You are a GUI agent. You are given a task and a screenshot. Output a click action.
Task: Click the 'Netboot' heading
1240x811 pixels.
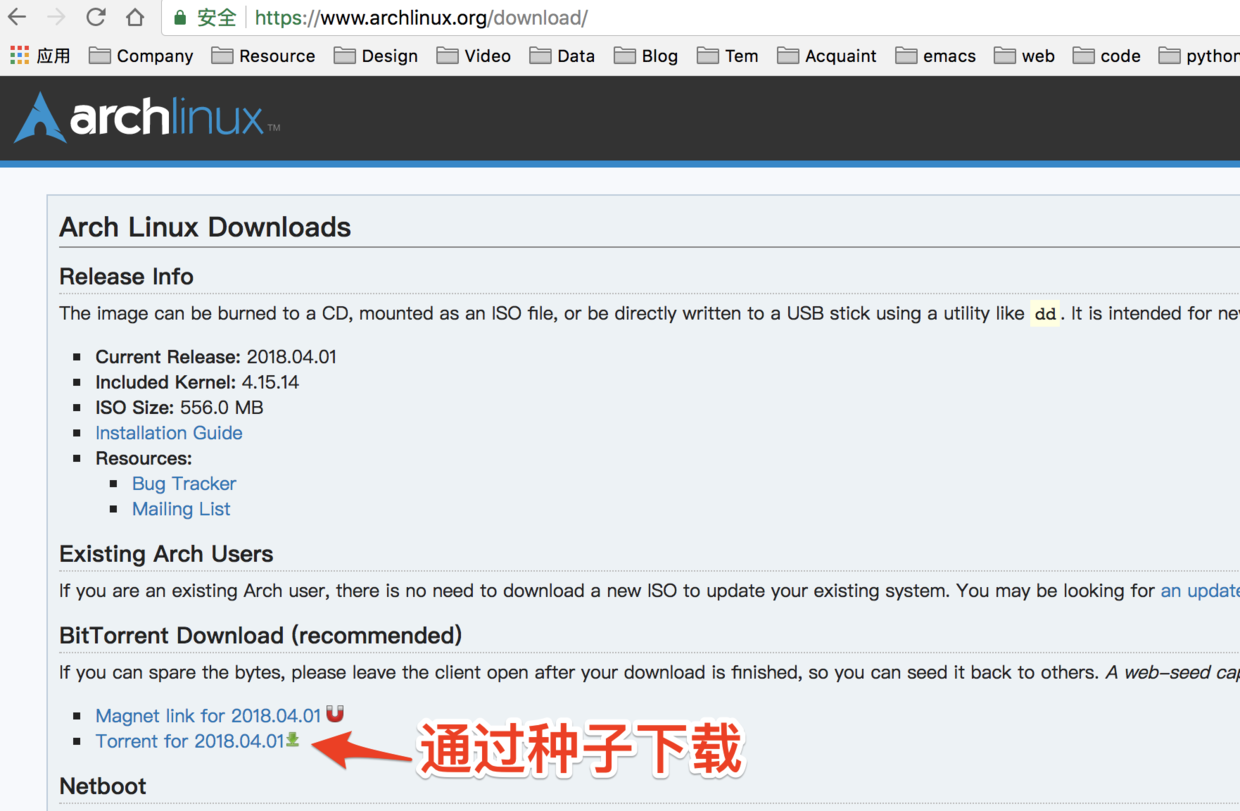pos(102,786)
